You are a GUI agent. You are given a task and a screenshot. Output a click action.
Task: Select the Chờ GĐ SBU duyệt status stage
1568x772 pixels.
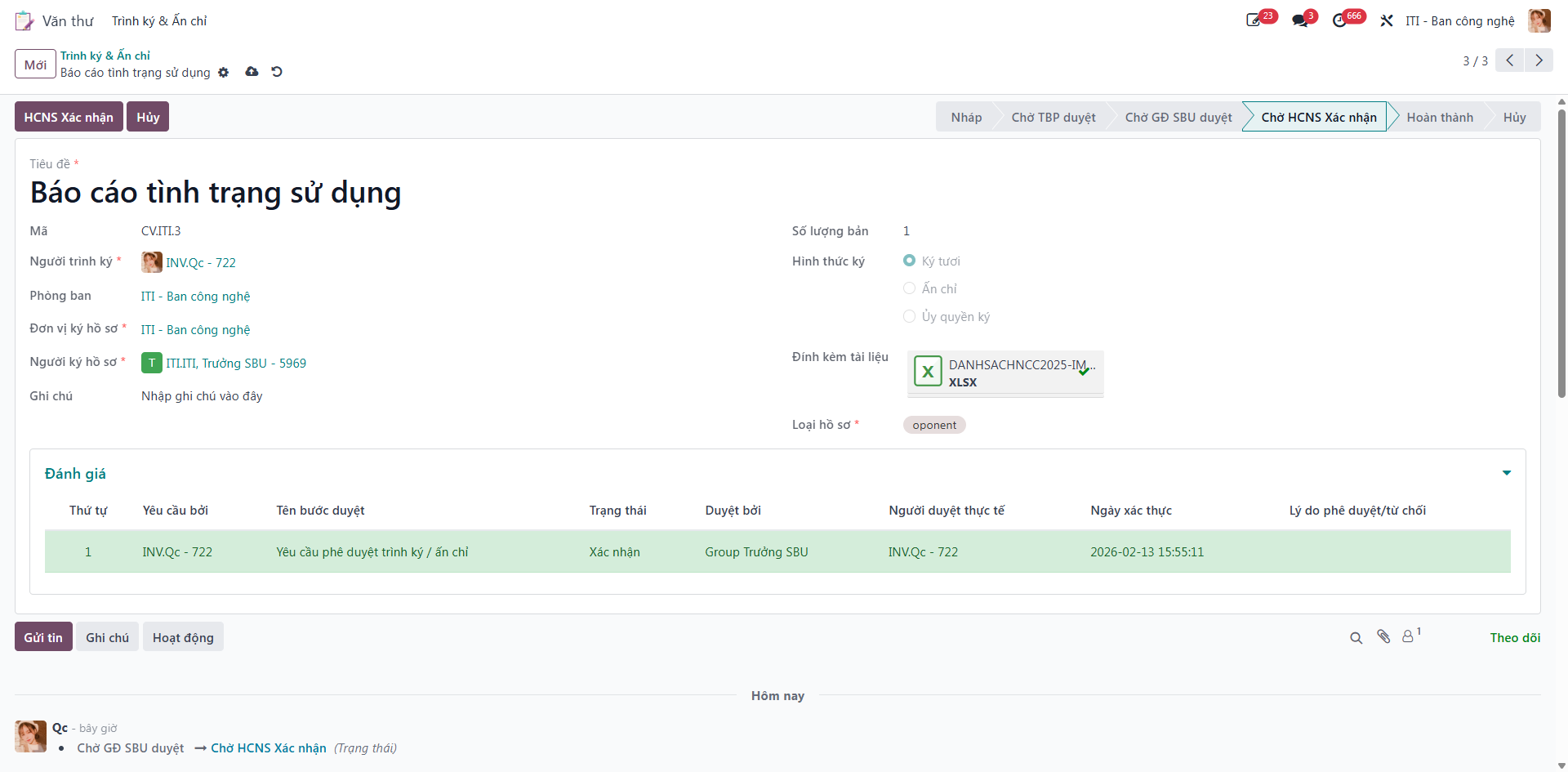tap(1178, 118)
